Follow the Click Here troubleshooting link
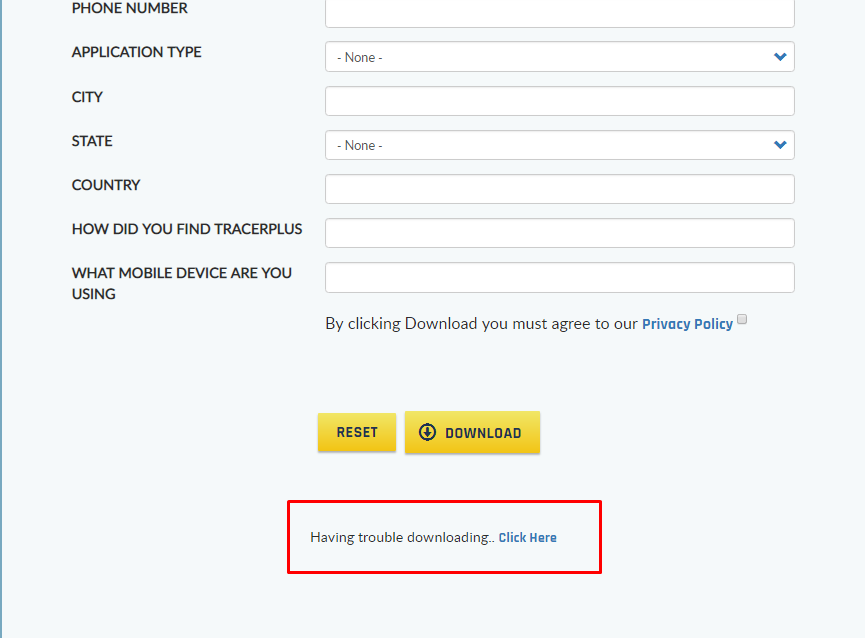Image resolution: width=865 pixels, height=638 pixels. [x=527, y=538]
